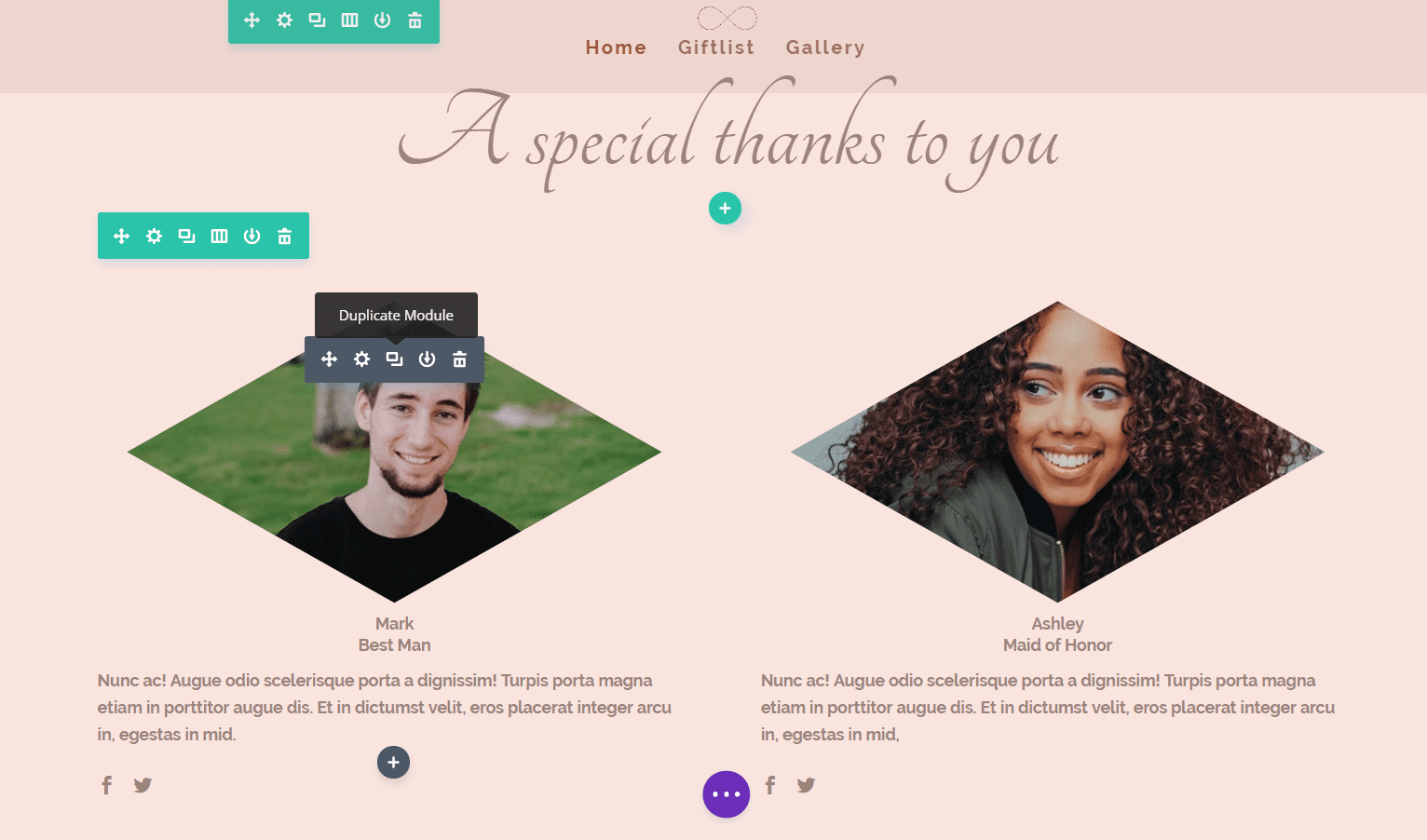Add new row with green plus button
This screenshot has width=1427, height=840.
click(725, 209)
